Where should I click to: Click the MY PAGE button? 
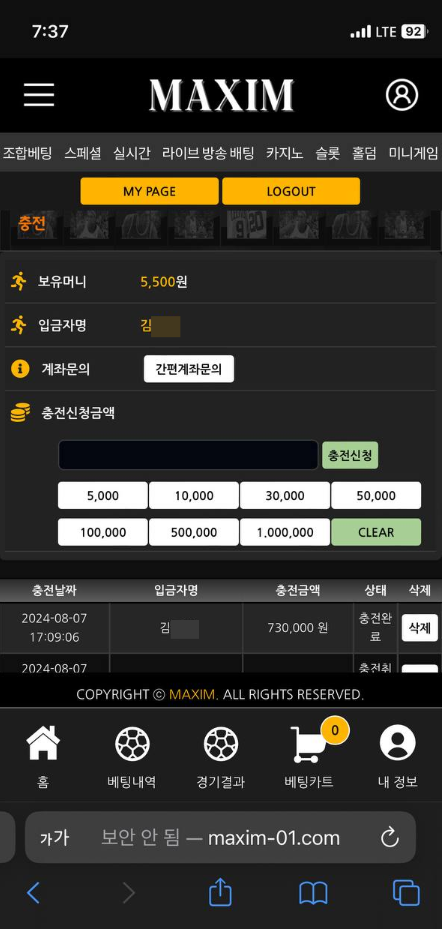tap(149, 191)
